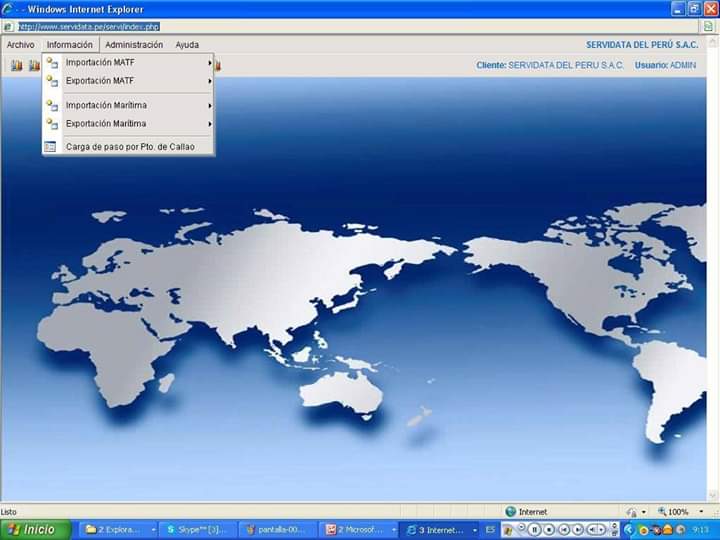Click the icon beside Importación MATF
This screenshot has height=540, width=720.
tap(51, 62)
